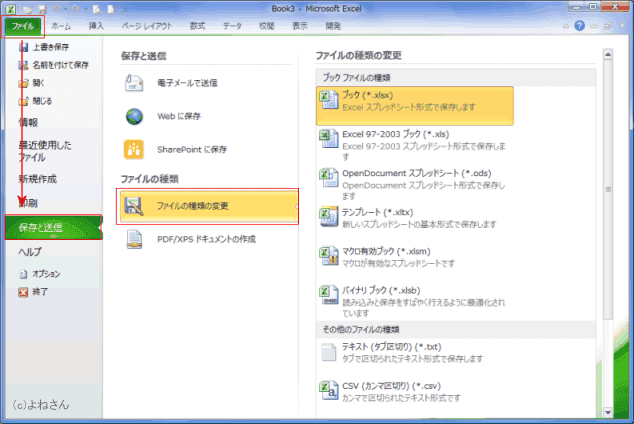Screen dimensions: 634x424
Task: Click the print preview icon in quick access toolbar
Action: (x=97, y=9)
